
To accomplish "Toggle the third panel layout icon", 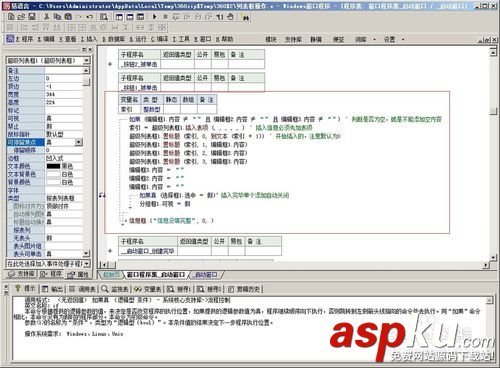I will tap(141, 16).
